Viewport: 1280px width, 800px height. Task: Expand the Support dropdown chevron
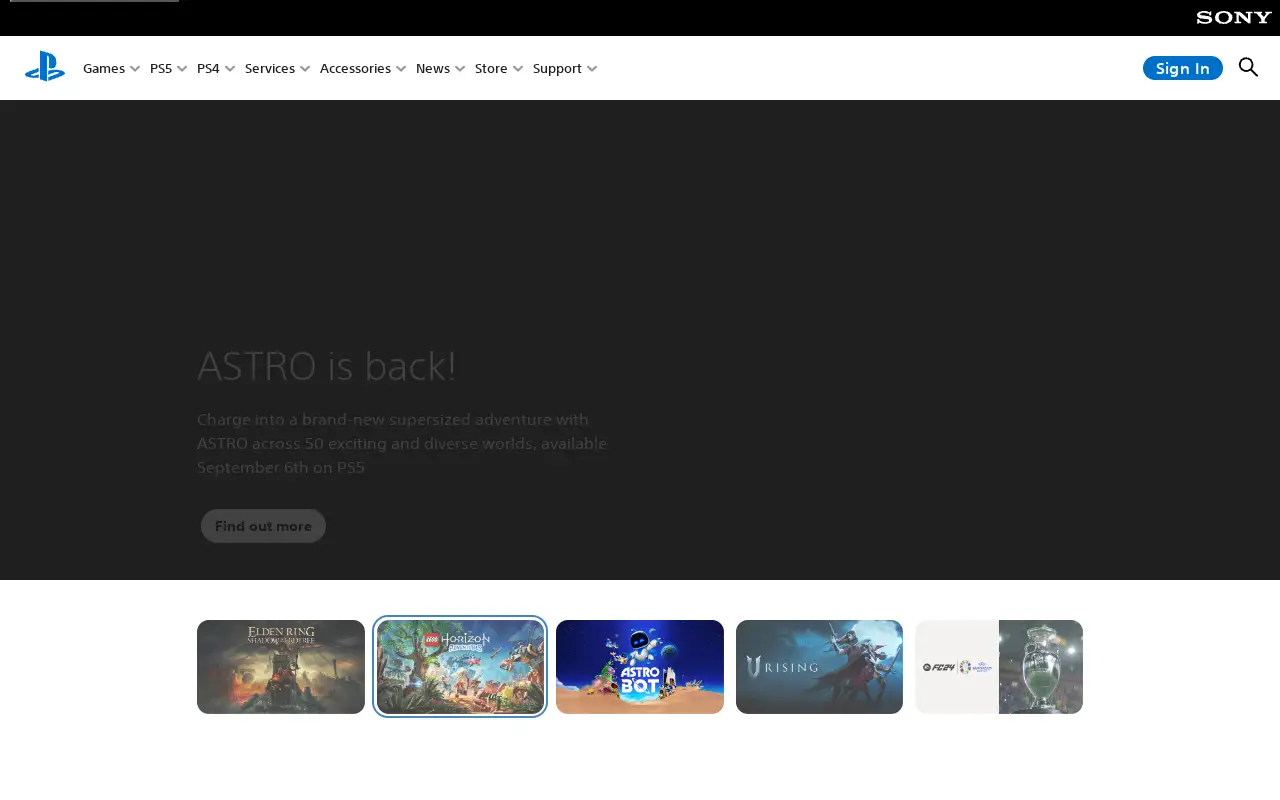[592, 68]
